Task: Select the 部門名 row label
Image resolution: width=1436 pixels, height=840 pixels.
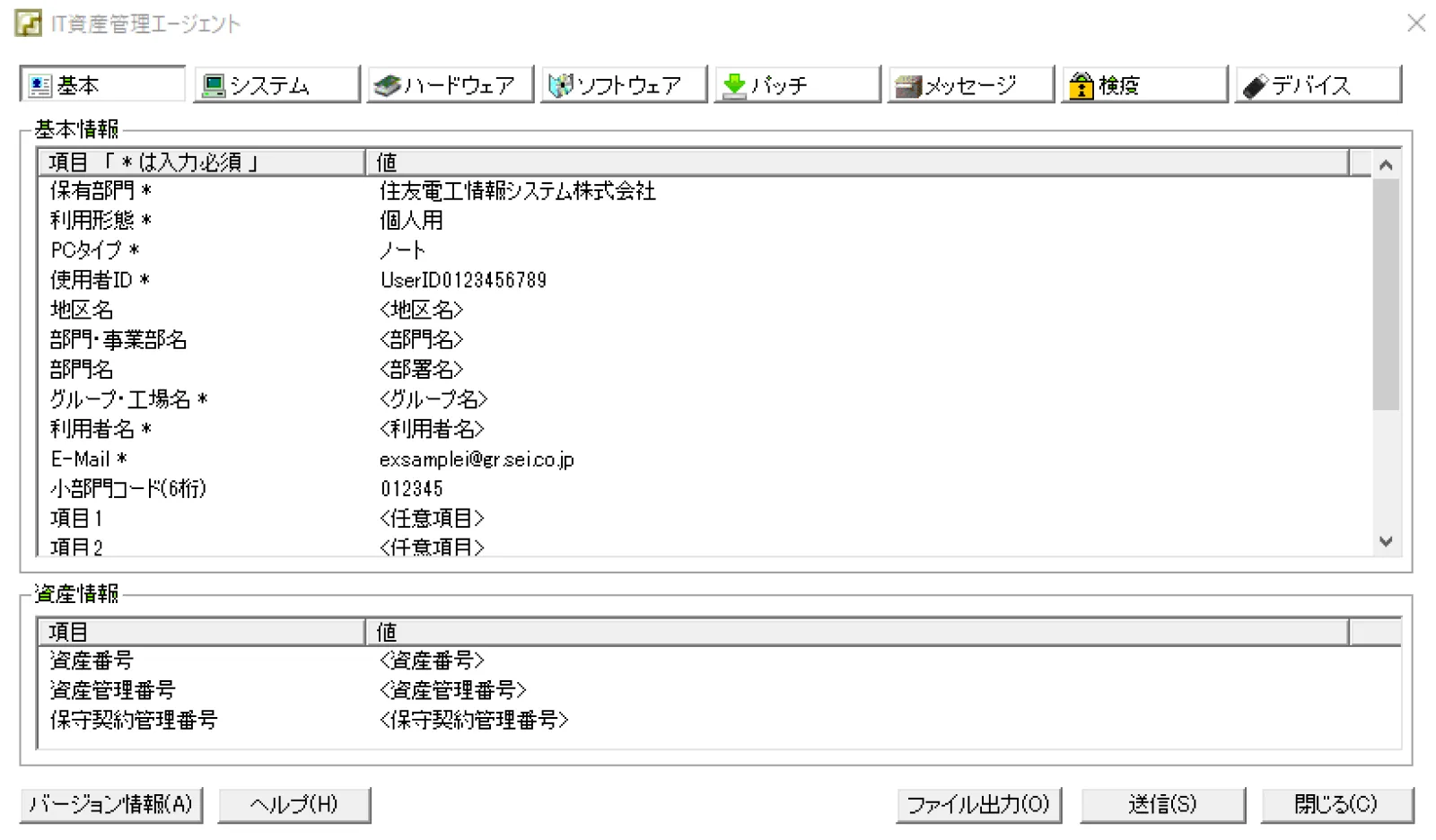Action: coord(82,369)
